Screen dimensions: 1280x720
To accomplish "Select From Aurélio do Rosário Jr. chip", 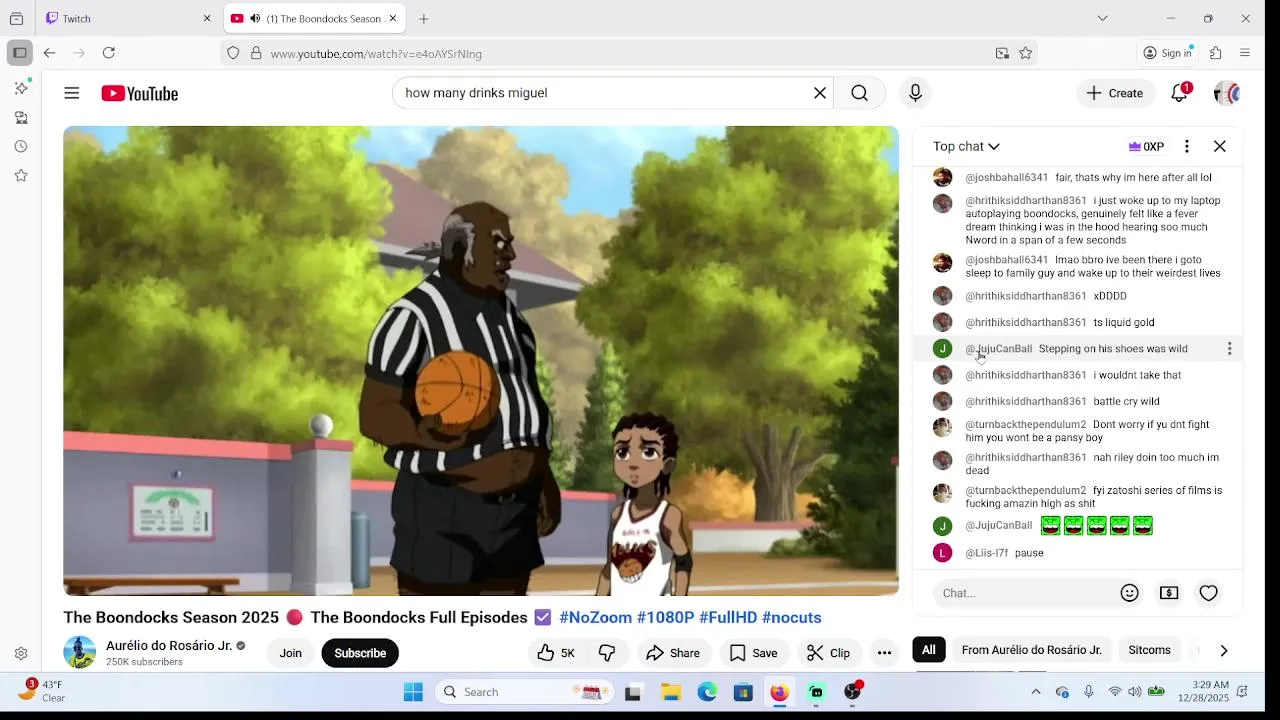I will tap(1031, 650).
